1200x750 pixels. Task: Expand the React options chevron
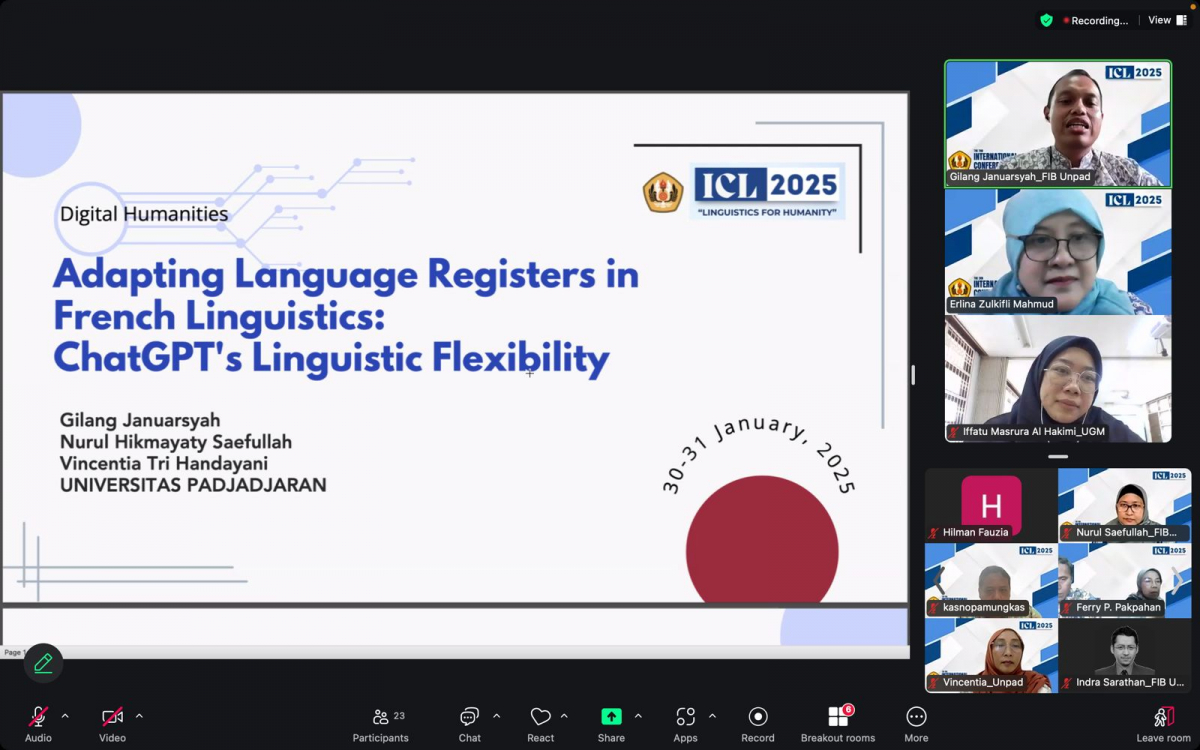[564, 716]
